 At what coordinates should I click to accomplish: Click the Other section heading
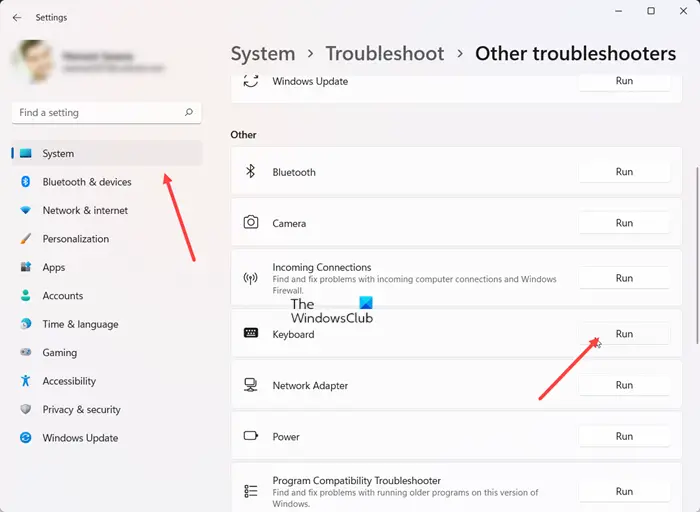point(243,135)
